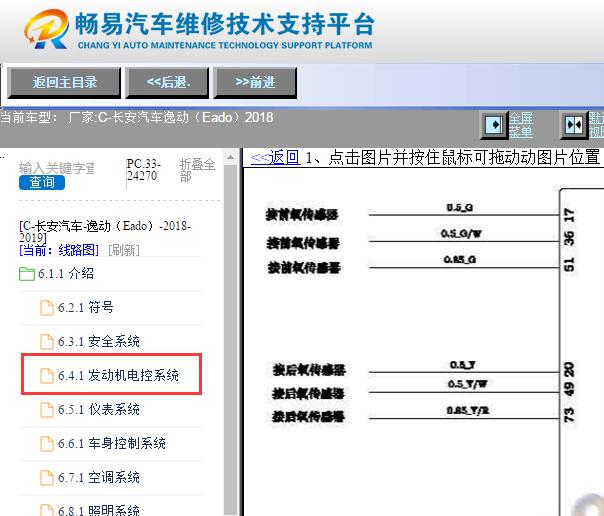Click the blue 查询 search button
The width and height of the screenshot is (604, 516).
click(42, 182)
